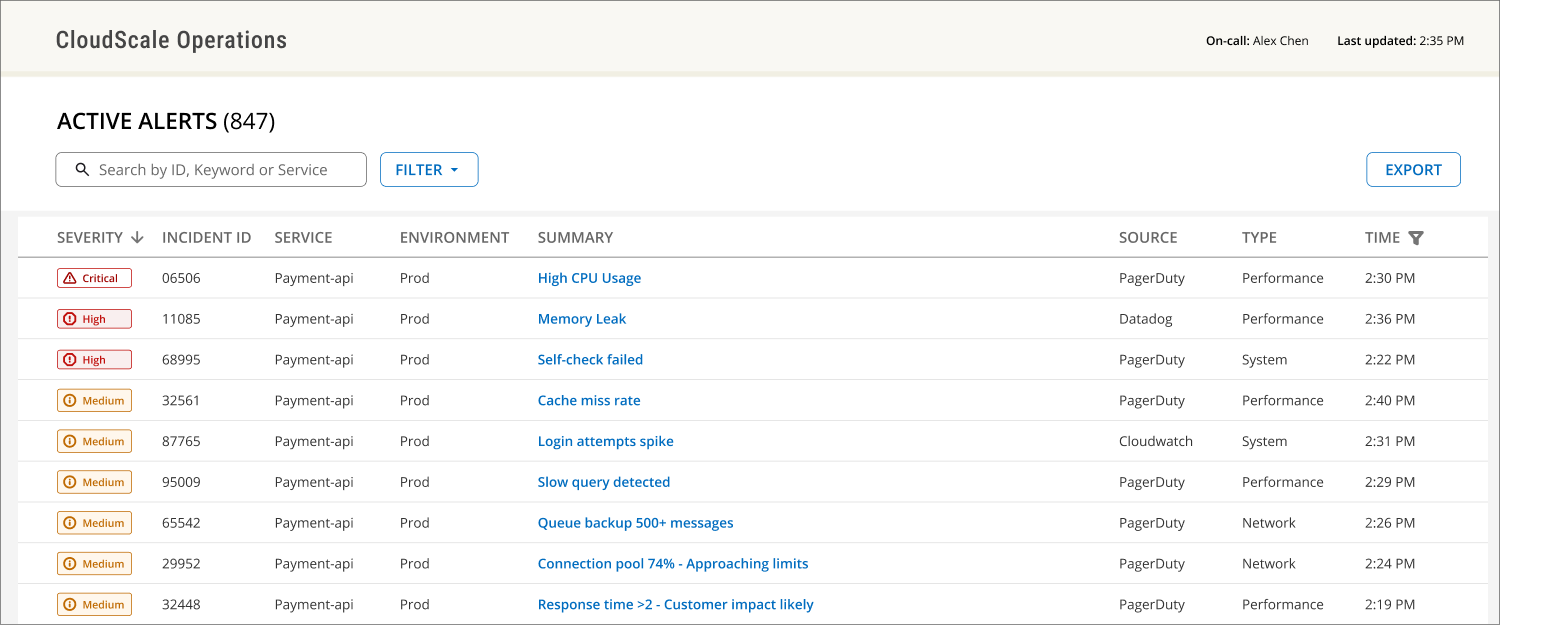
Task: Open the Self-check failed alert
Action: pyautogui.click(x=590, y=360)
